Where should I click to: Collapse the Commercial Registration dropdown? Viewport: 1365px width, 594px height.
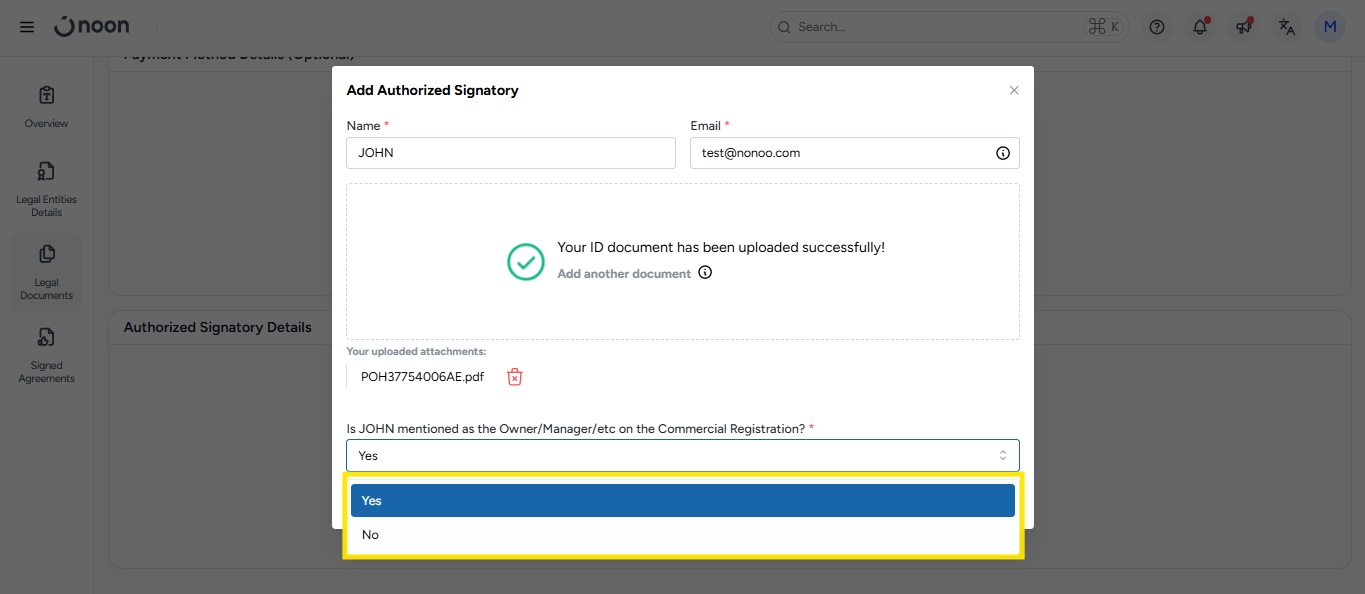click(x=682, y=455)
